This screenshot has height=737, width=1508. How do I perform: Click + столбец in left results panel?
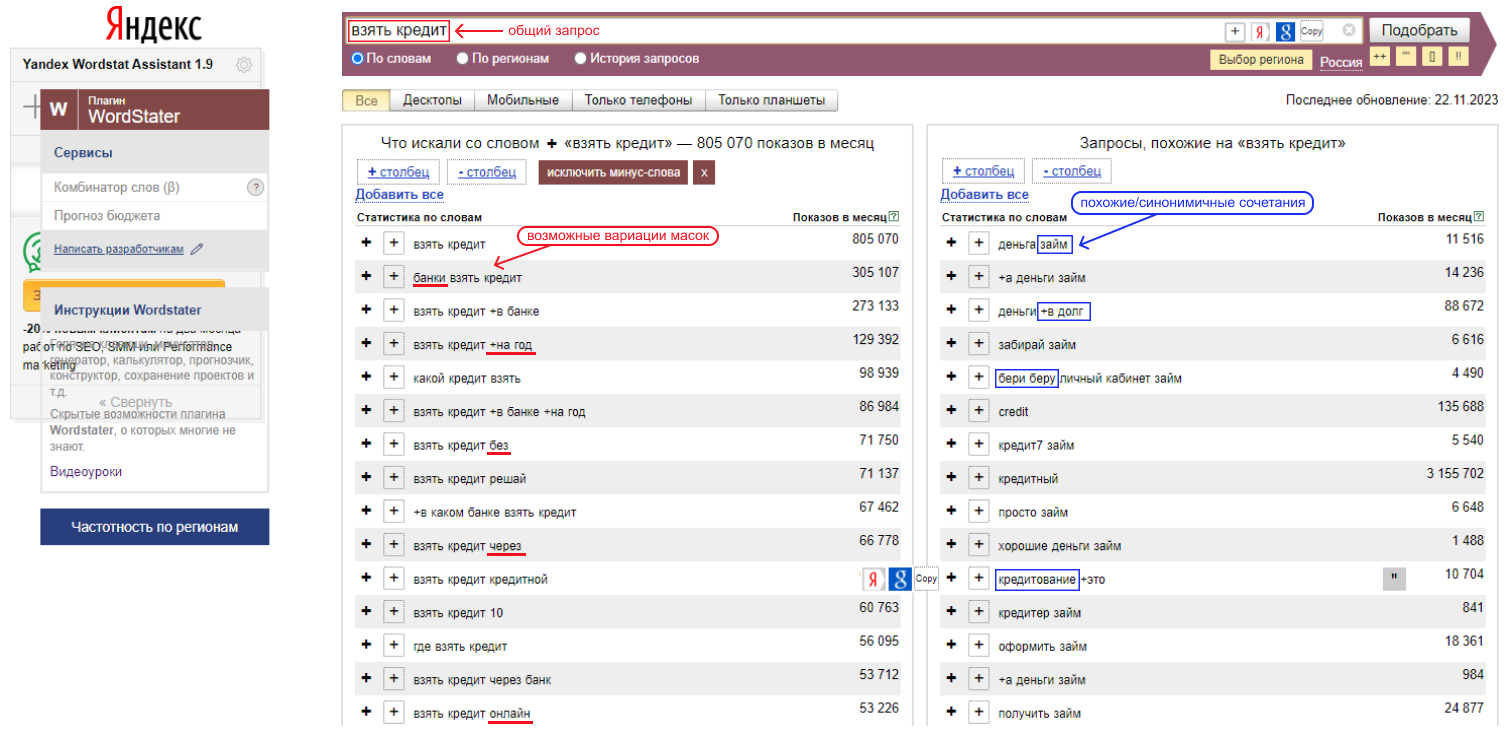point(398,172)
